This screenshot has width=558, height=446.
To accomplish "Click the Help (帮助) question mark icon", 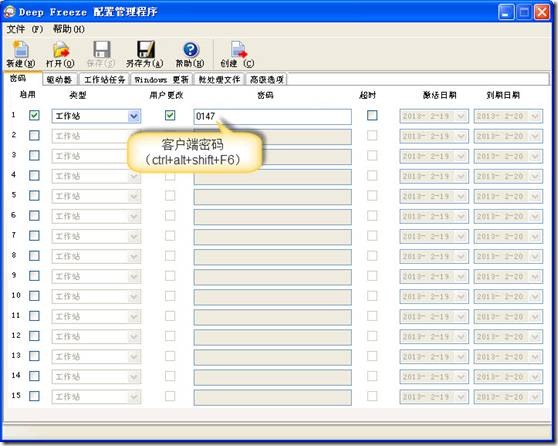I will click(x=191, y=49).
